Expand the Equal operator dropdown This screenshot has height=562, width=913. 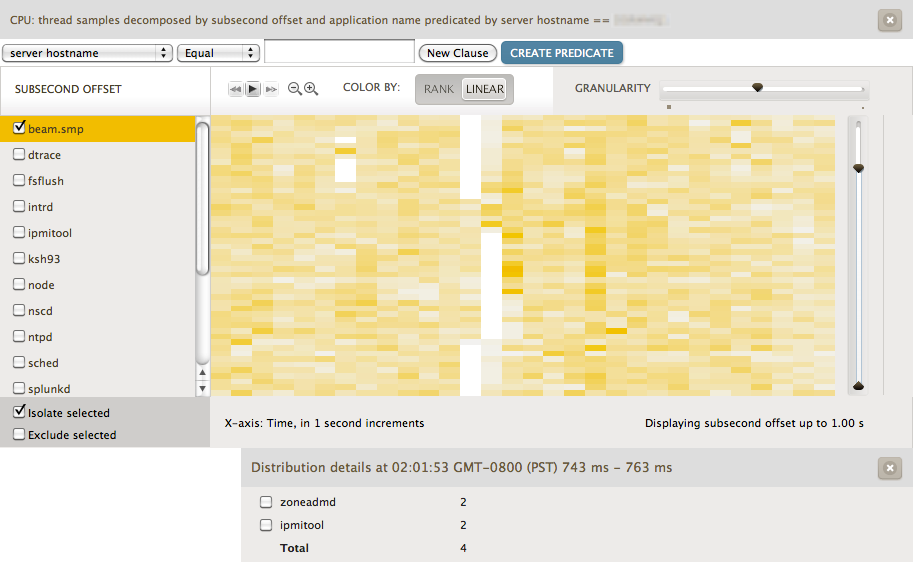[x=218, y=53]
